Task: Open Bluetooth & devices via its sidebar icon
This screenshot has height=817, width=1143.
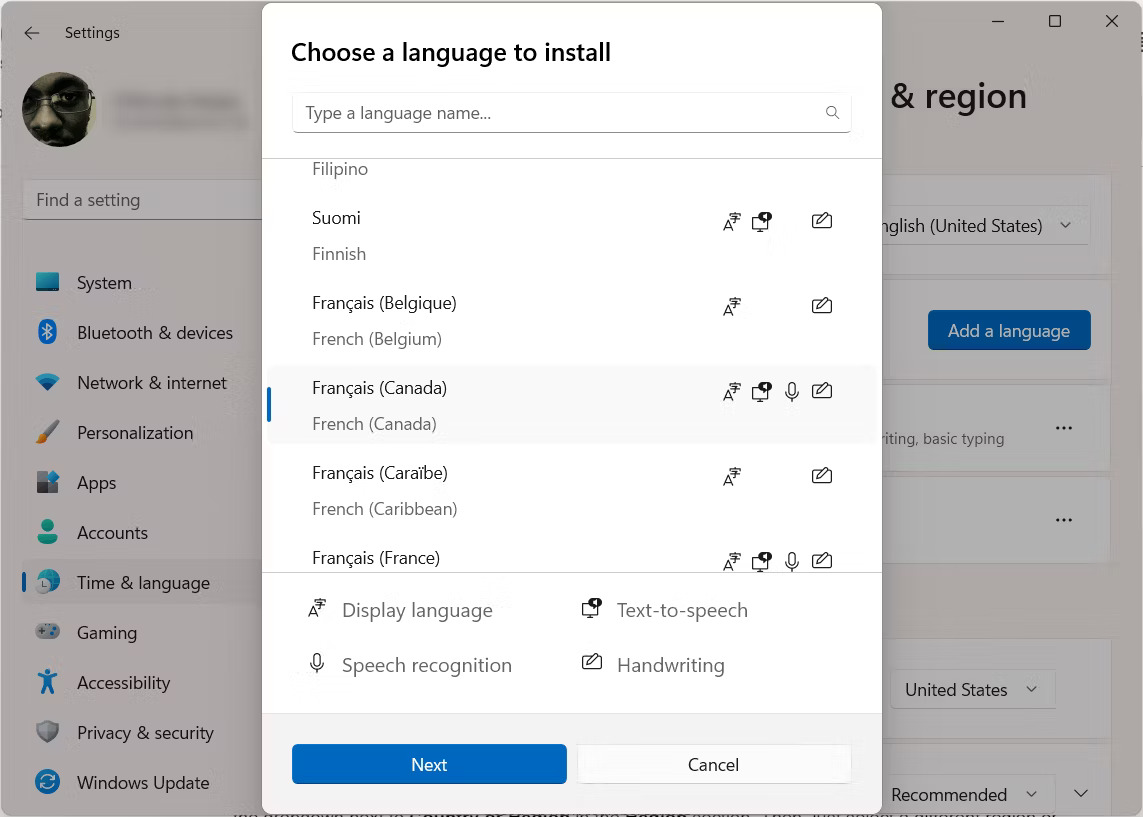Action: coord(47,332)
